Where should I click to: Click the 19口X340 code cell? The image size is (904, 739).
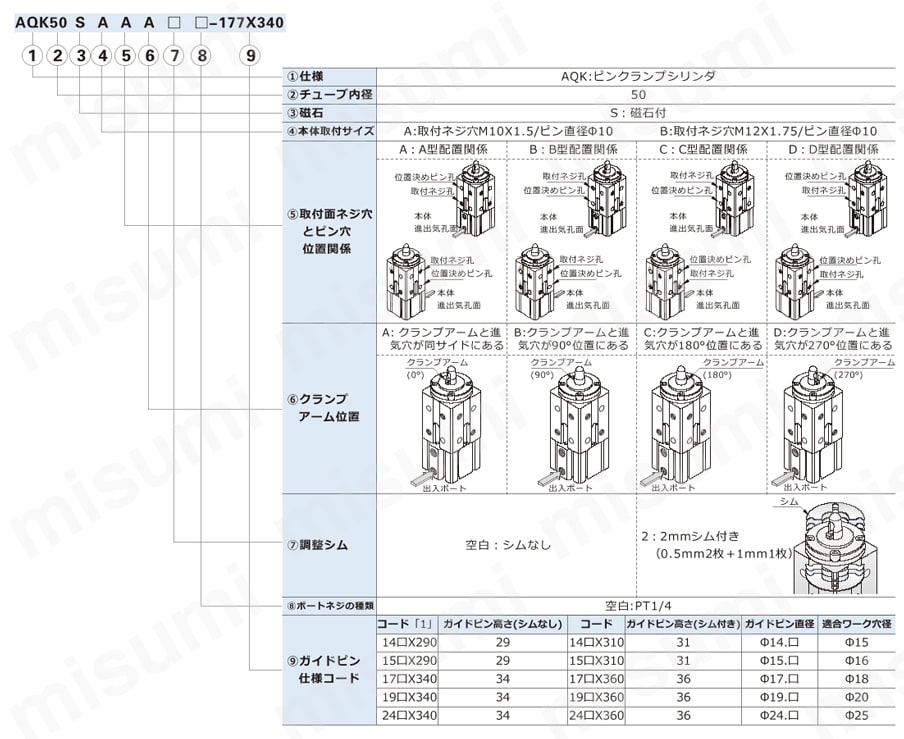point(409,697)
